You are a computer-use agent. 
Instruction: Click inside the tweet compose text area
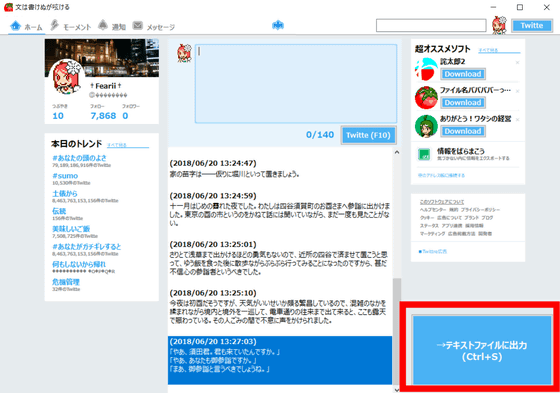point(296,84)
